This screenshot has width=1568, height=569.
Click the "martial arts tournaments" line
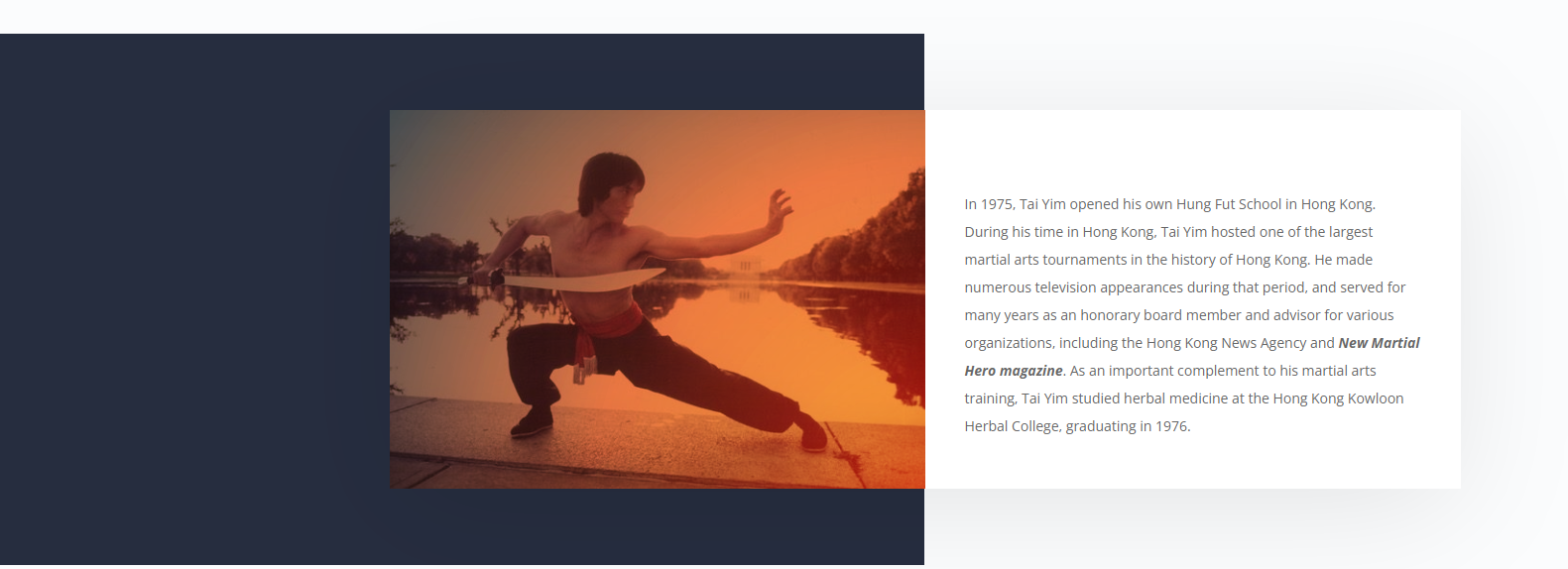point(1168,260)
